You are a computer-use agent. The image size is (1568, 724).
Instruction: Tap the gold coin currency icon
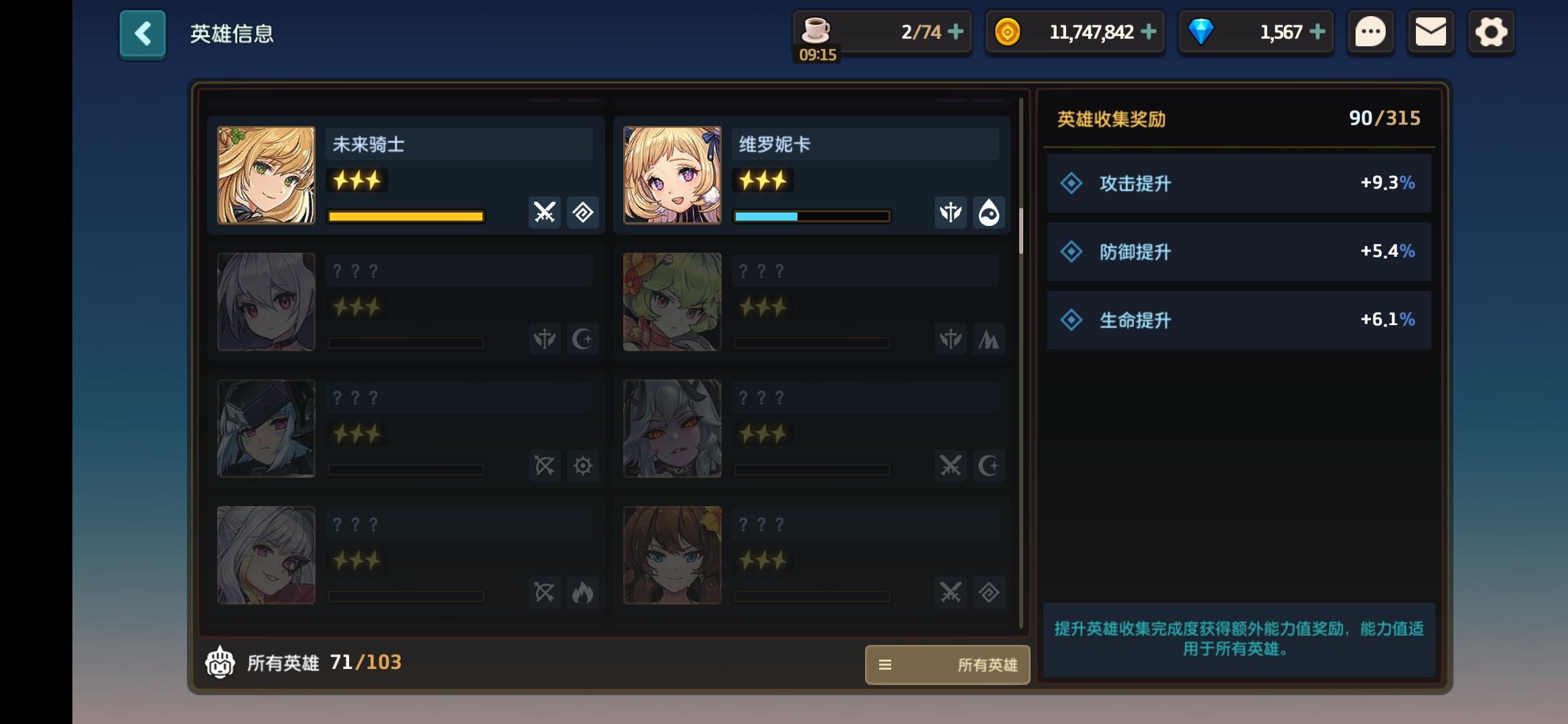tap(1007, 32)
